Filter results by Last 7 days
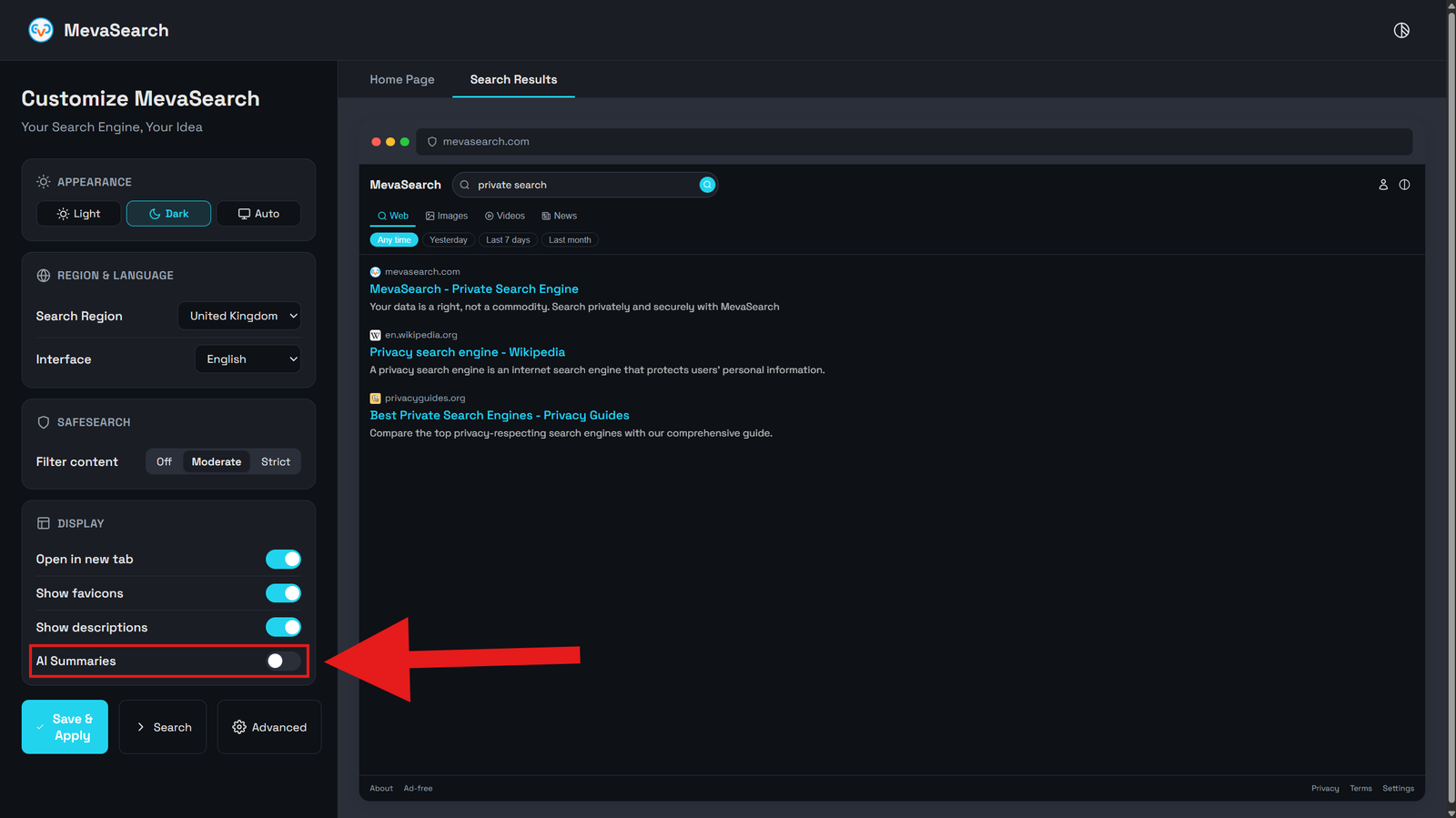The height and width of the screenshot is (818, 1456). coord(508,240)
